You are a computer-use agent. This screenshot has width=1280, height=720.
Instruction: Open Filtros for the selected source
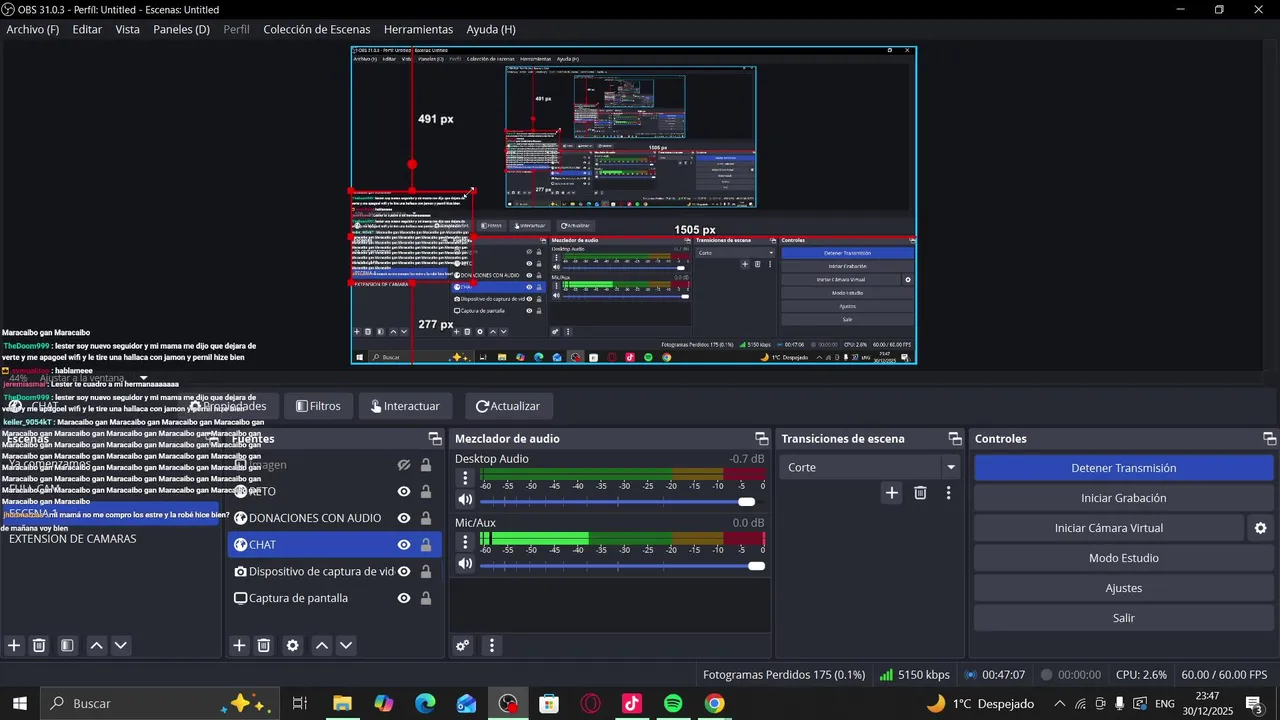click(x=318, y=406)
